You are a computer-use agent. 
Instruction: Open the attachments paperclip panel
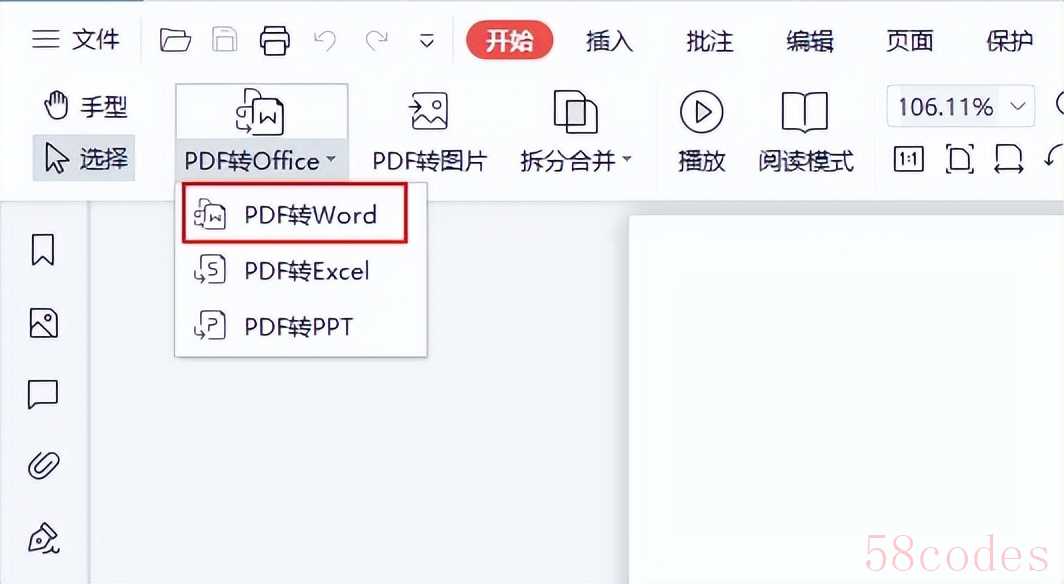[43, 465]
